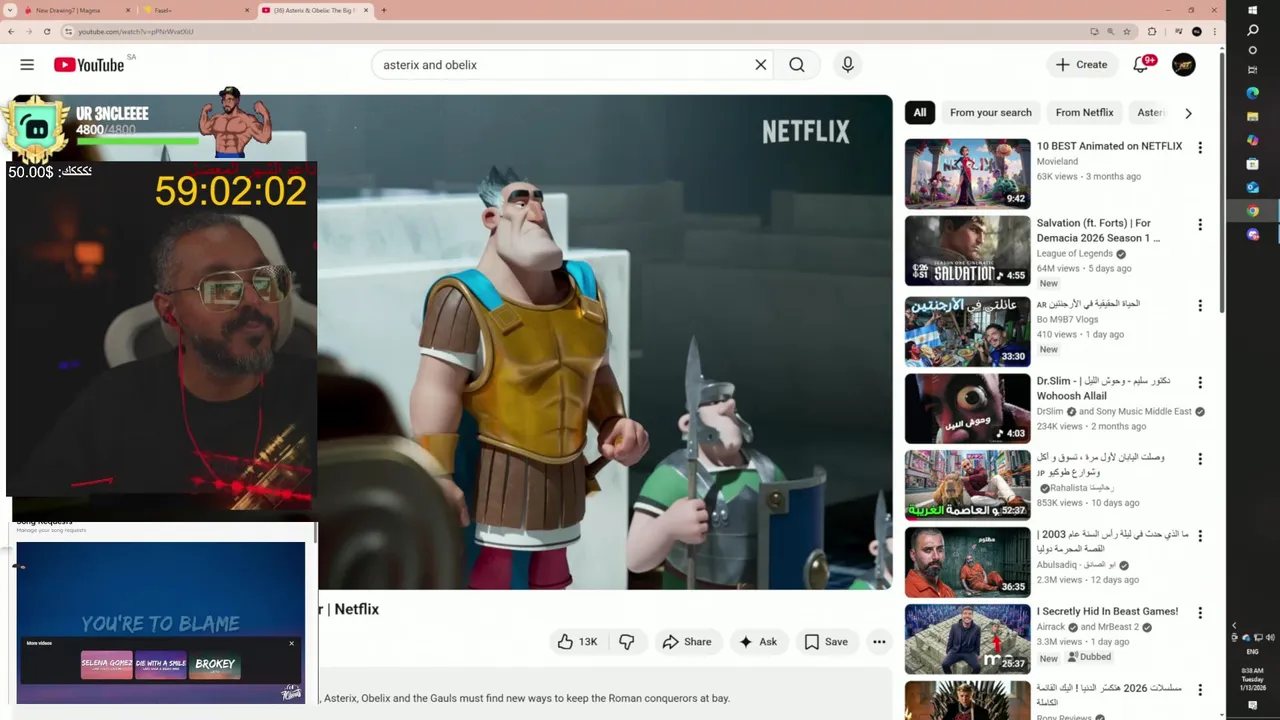
Task: Open the notifications bell
Action: [x=1140, y=65]
